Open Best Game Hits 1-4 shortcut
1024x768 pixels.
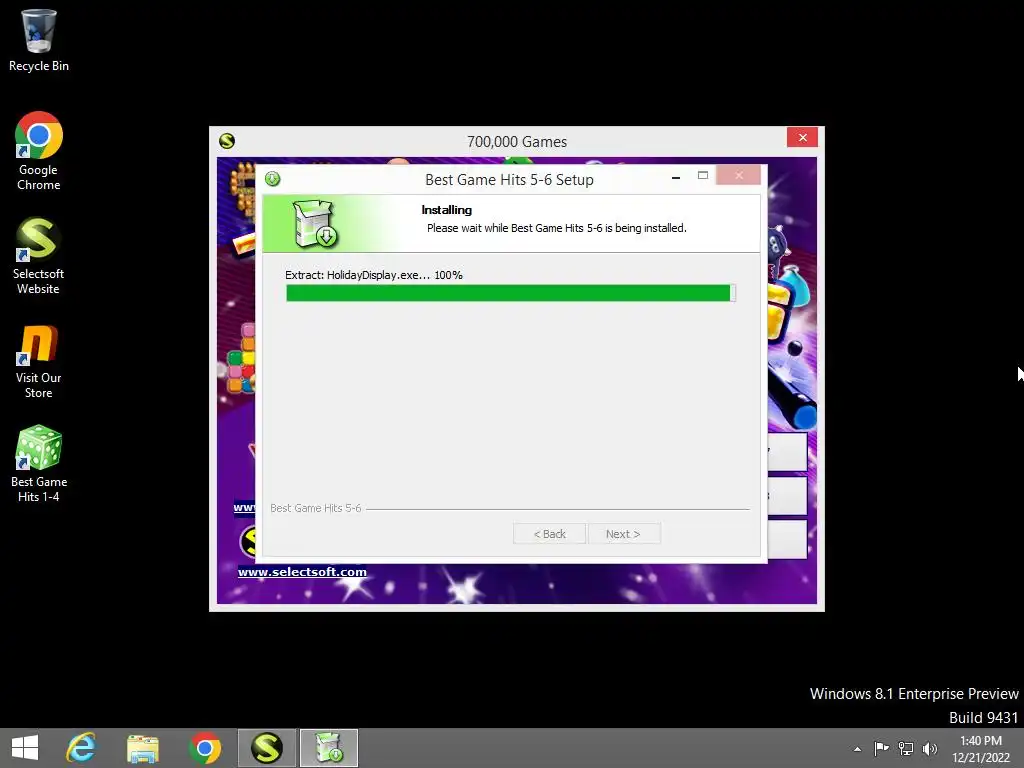tap(39, 464)
